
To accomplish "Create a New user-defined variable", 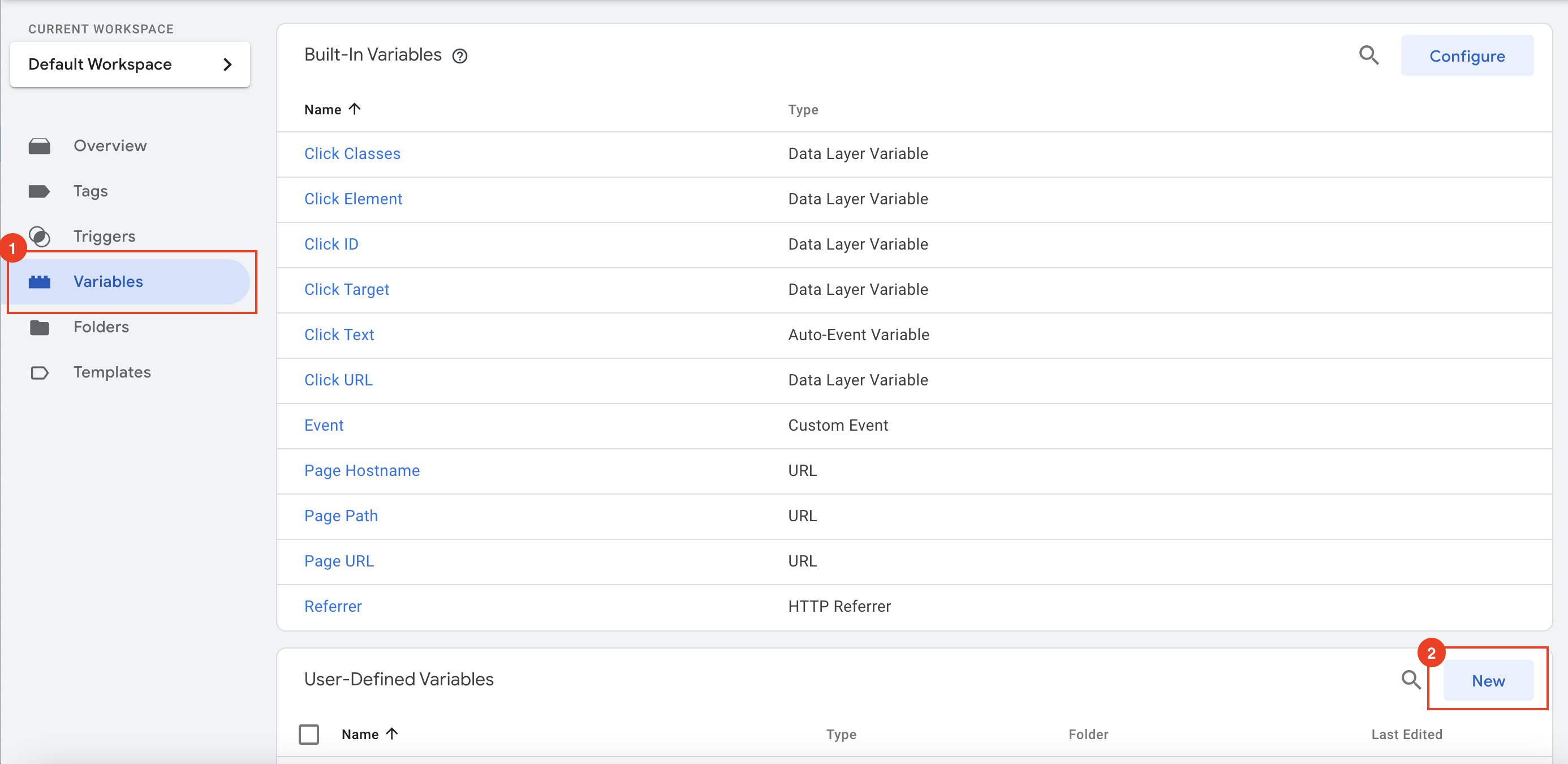I will coord(1488,681).
